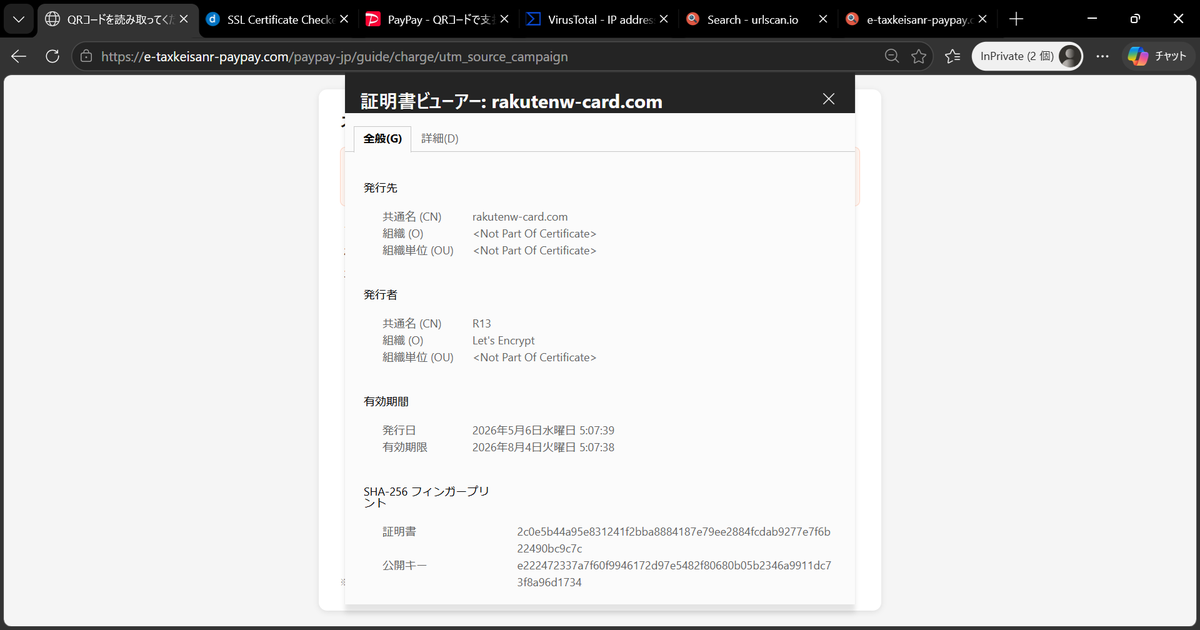The height and width of the screenshot is (630, 1200).
Task: Switch to the PayPay QR code tab
Action: tap(437, 19)
